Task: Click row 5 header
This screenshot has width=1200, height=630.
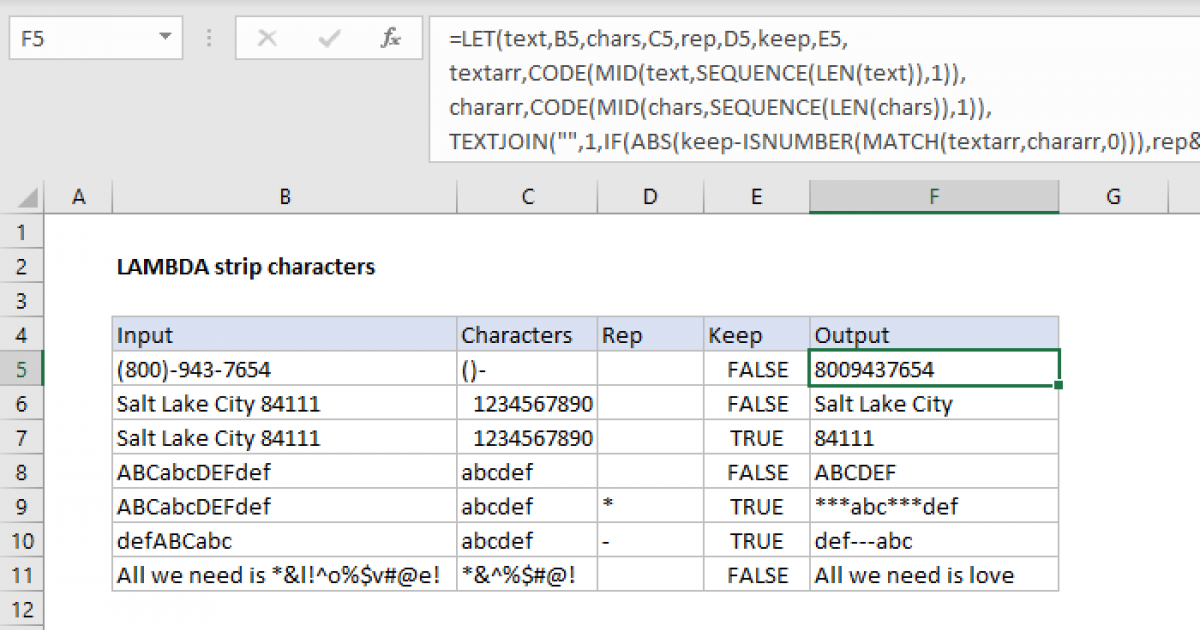Action: click(22, 368)
